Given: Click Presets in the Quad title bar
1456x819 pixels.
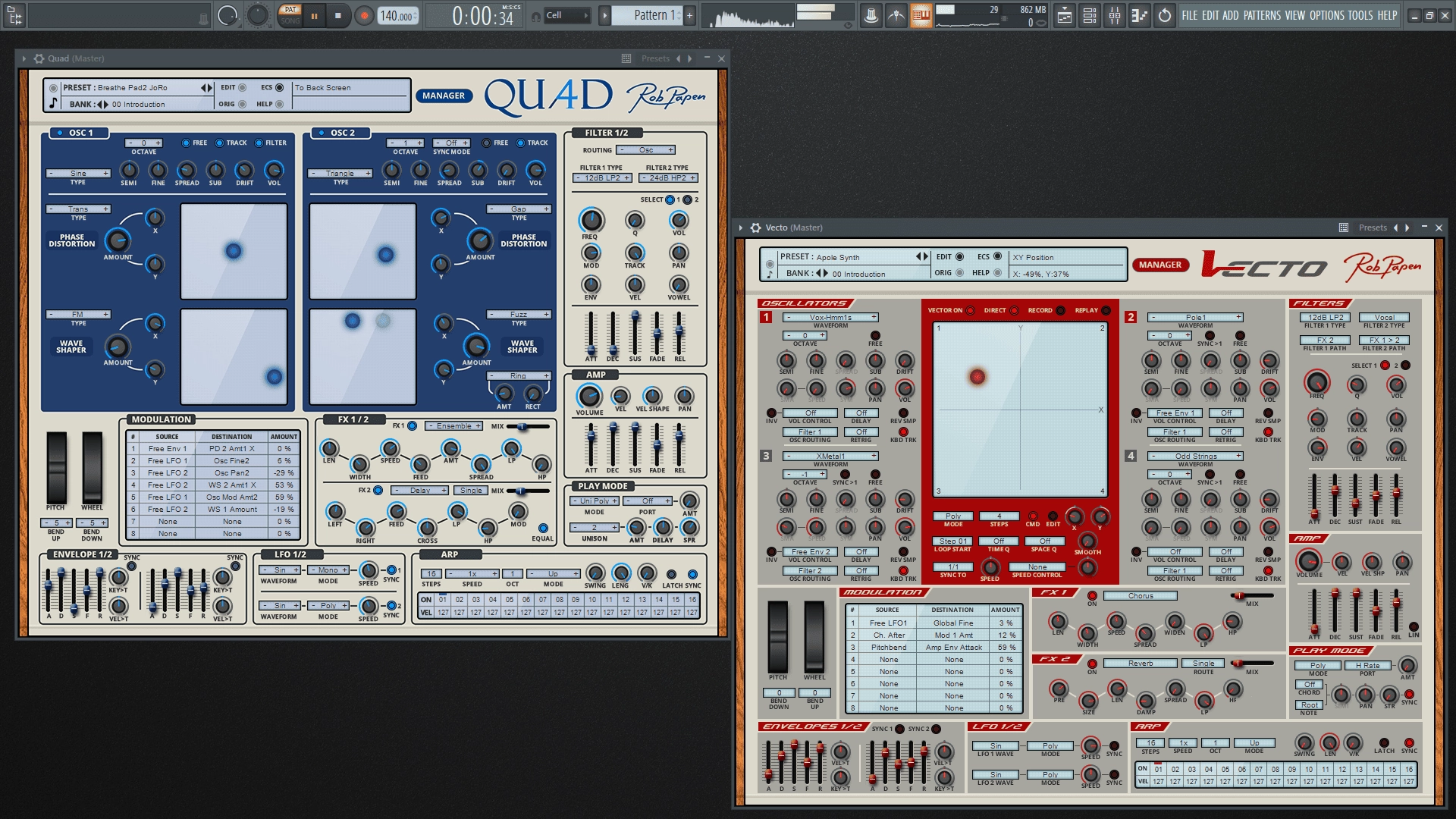Looking at the screenshot, I should point(655,58).
